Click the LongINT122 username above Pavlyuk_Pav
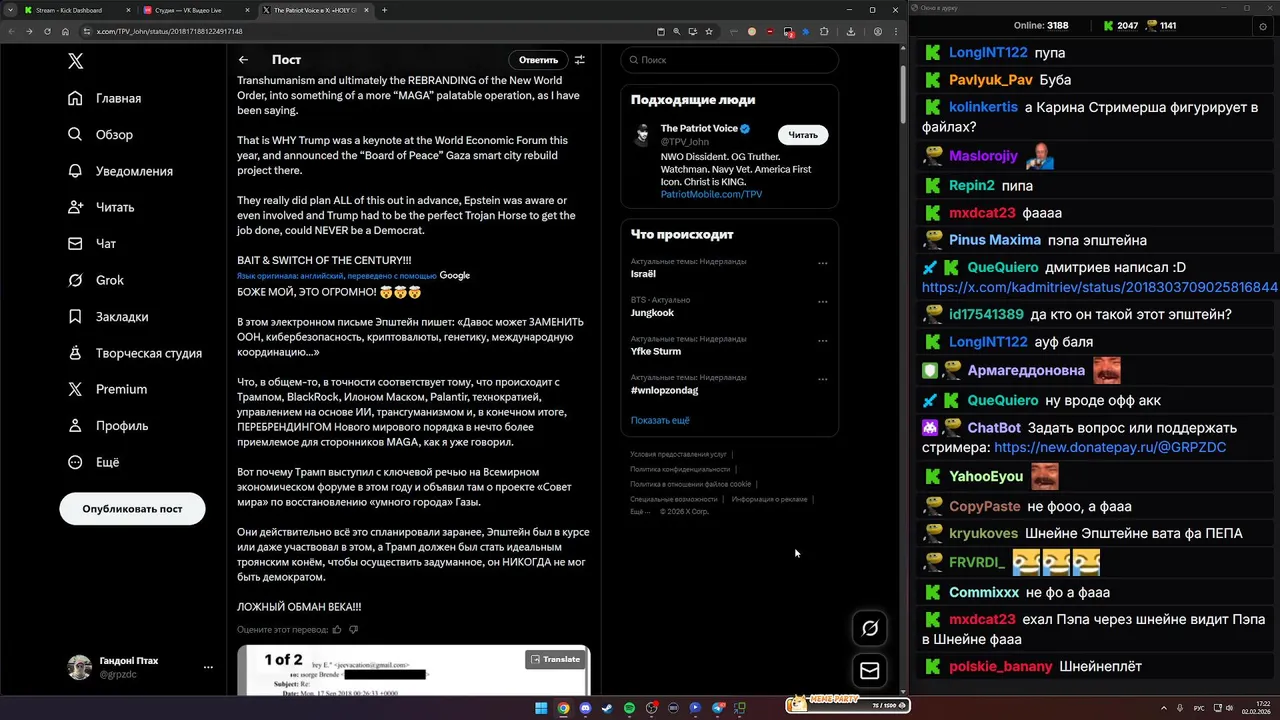The image size is (1280, 720). (988, 52)
